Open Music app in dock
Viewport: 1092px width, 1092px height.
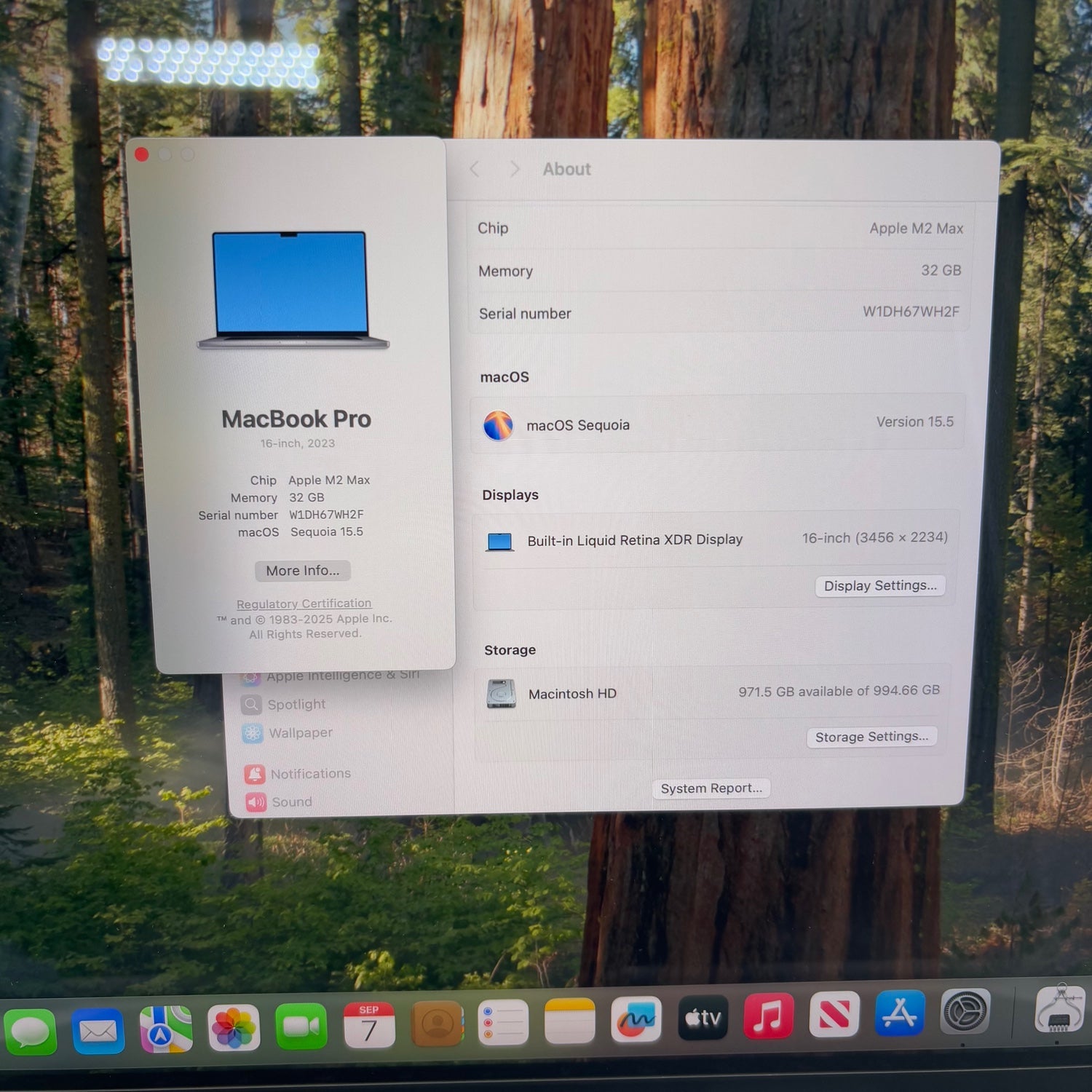(x=769, y=1016)
